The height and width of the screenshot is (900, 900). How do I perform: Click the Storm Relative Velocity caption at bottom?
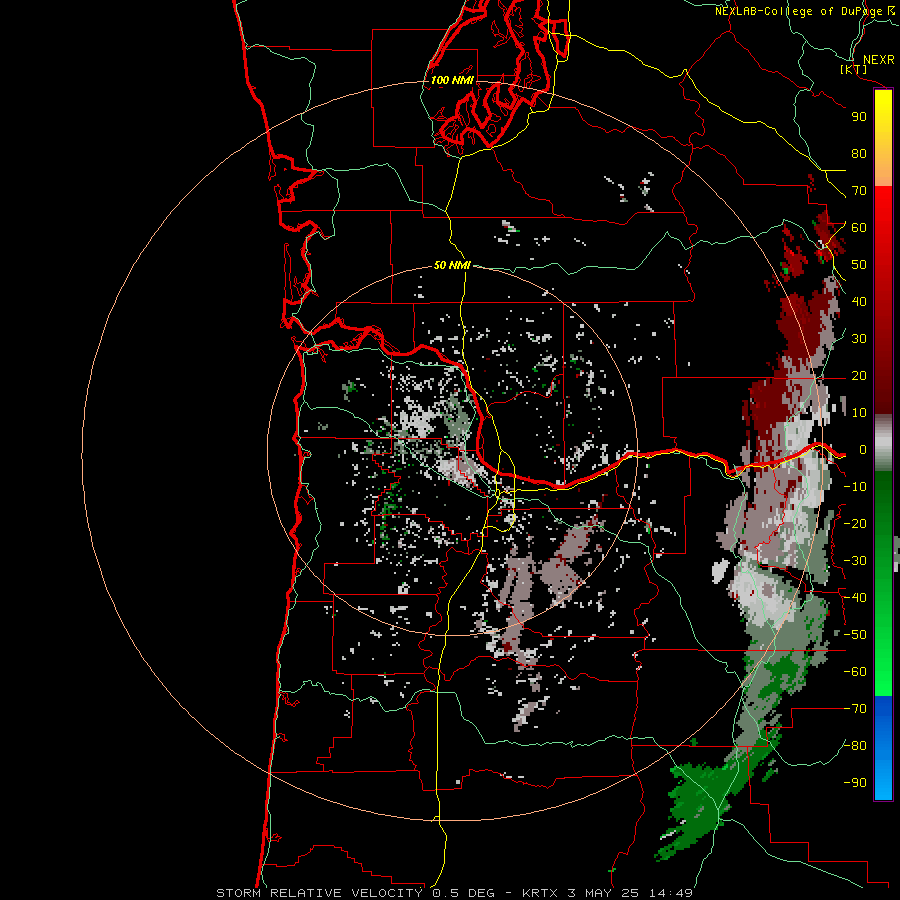pyautogui.click(x=455, y=893)
